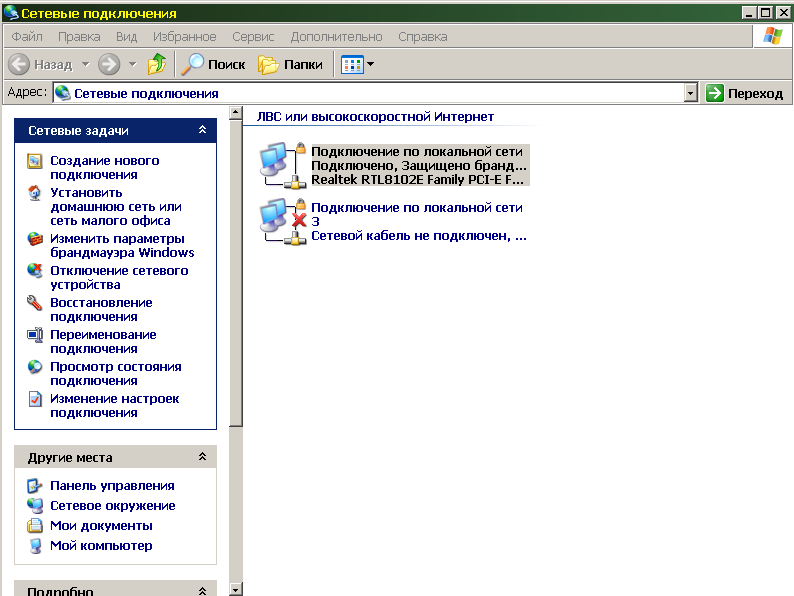Viewport: 794px width, 596px height.
Task: Click the Create new connection wizard icon
Action: [x=35, y=161]
